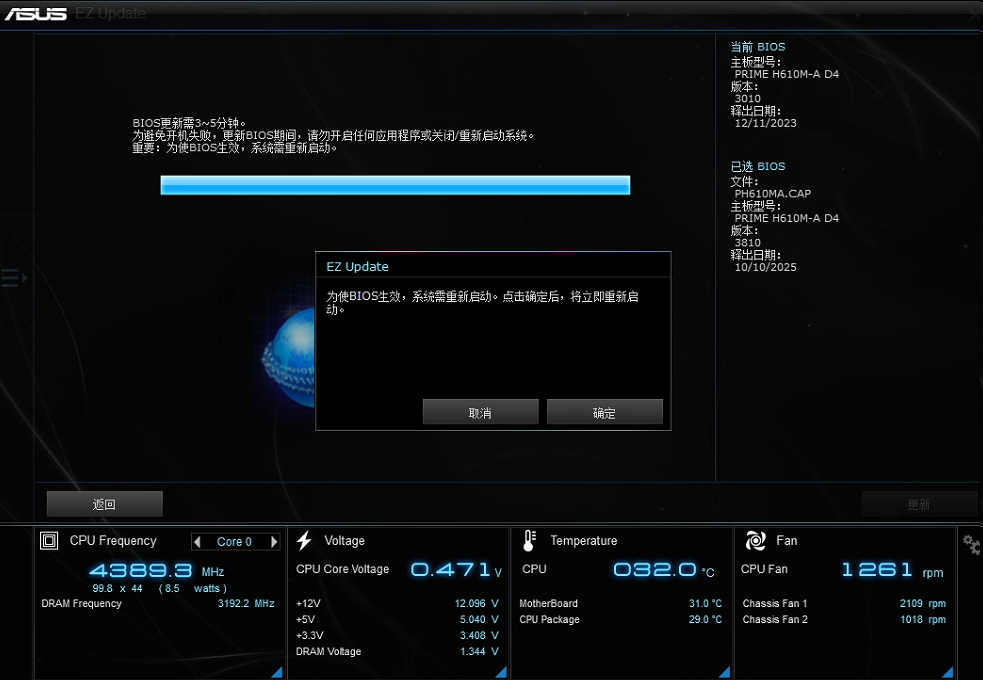Switch to the next CPU core
This screenshot has height=680, width=983.
point(274,542)
